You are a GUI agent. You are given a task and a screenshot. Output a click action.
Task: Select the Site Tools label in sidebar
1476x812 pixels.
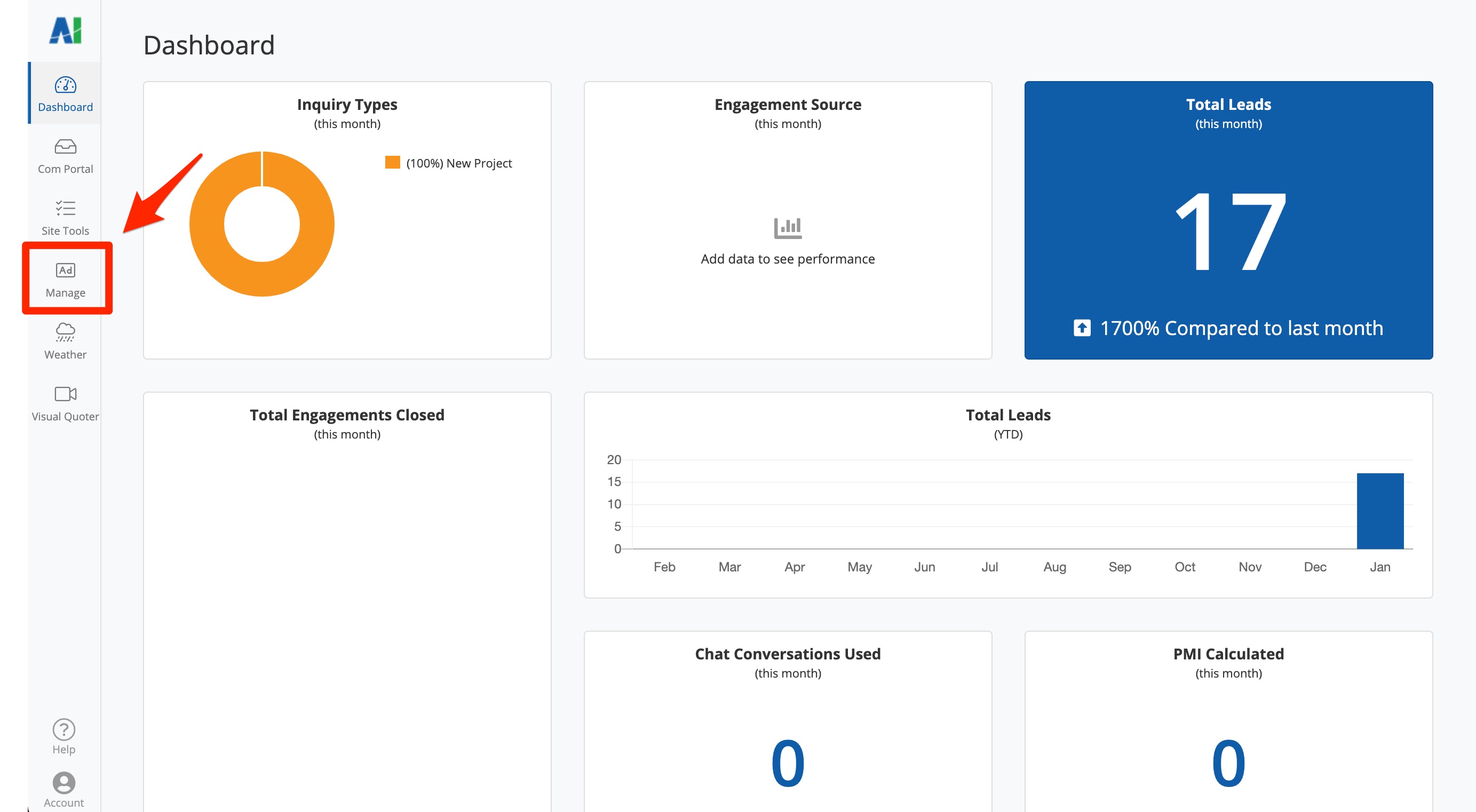tap(65, 231)
